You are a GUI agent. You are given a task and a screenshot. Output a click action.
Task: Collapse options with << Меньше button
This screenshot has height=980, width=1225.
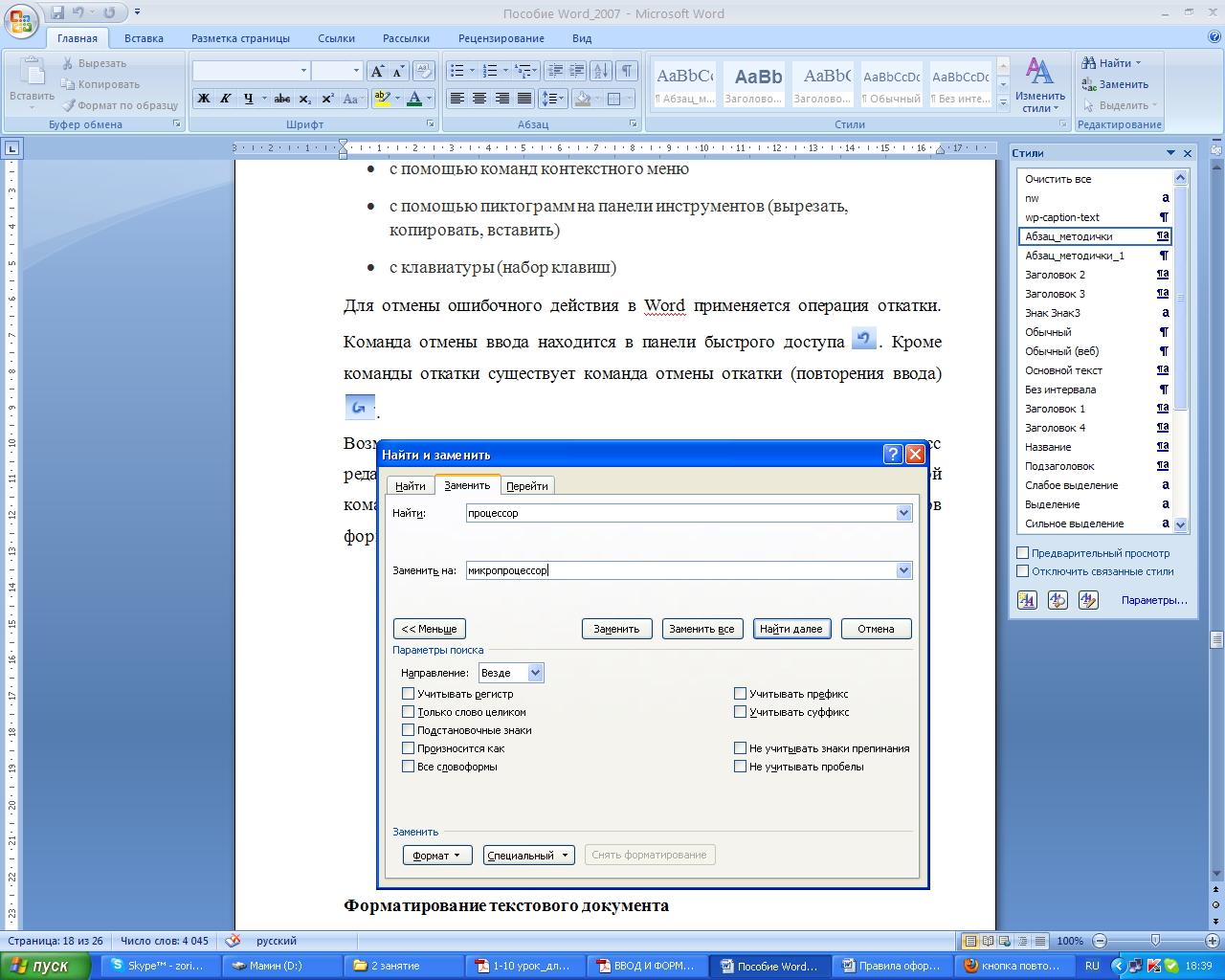[x=430, y=629]
